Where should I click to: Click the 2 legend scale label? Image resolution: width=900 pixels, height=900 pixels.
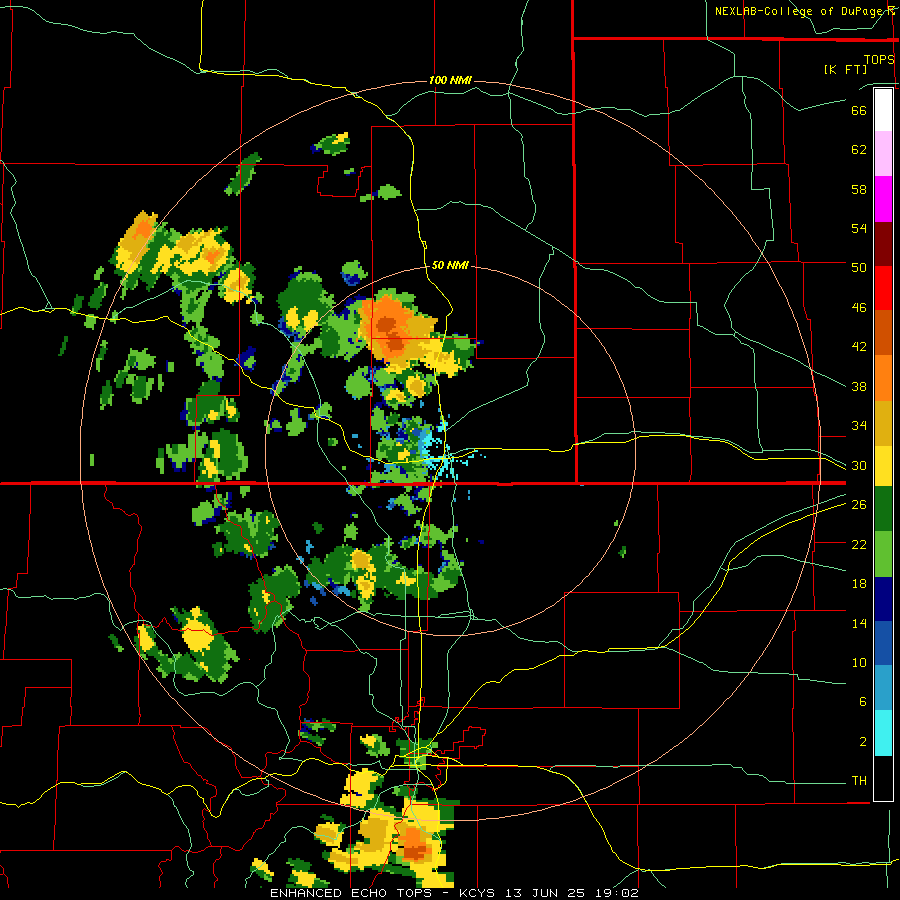(x=862, y=742)
